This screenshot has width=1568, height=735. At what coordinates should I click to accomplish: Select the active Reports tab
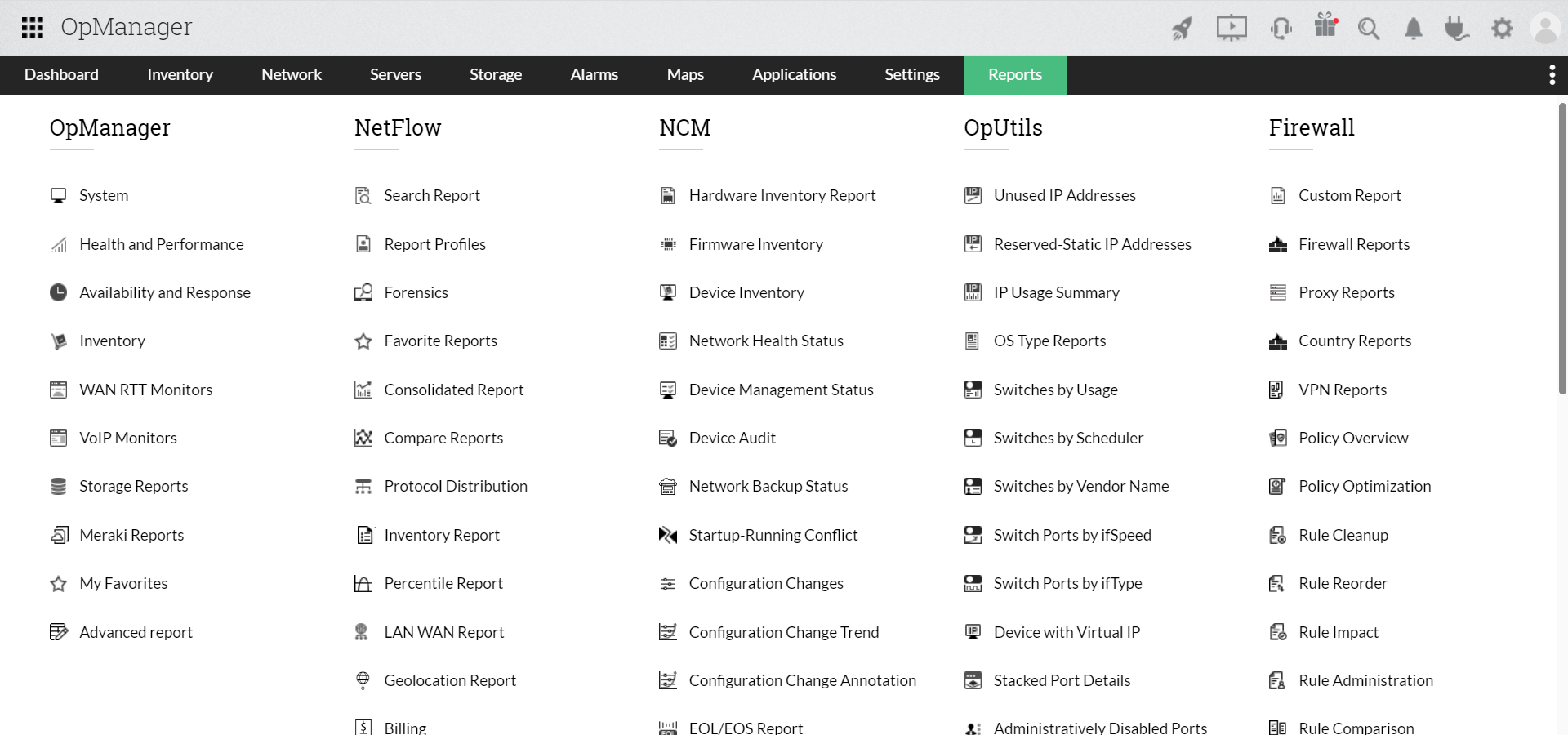click(x=1015, y=75)
